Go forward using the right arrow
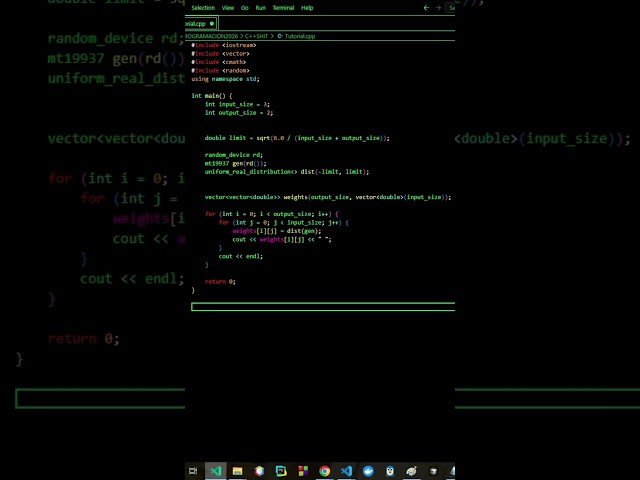This screenshot has height=480, width=640. coord(438,8)
